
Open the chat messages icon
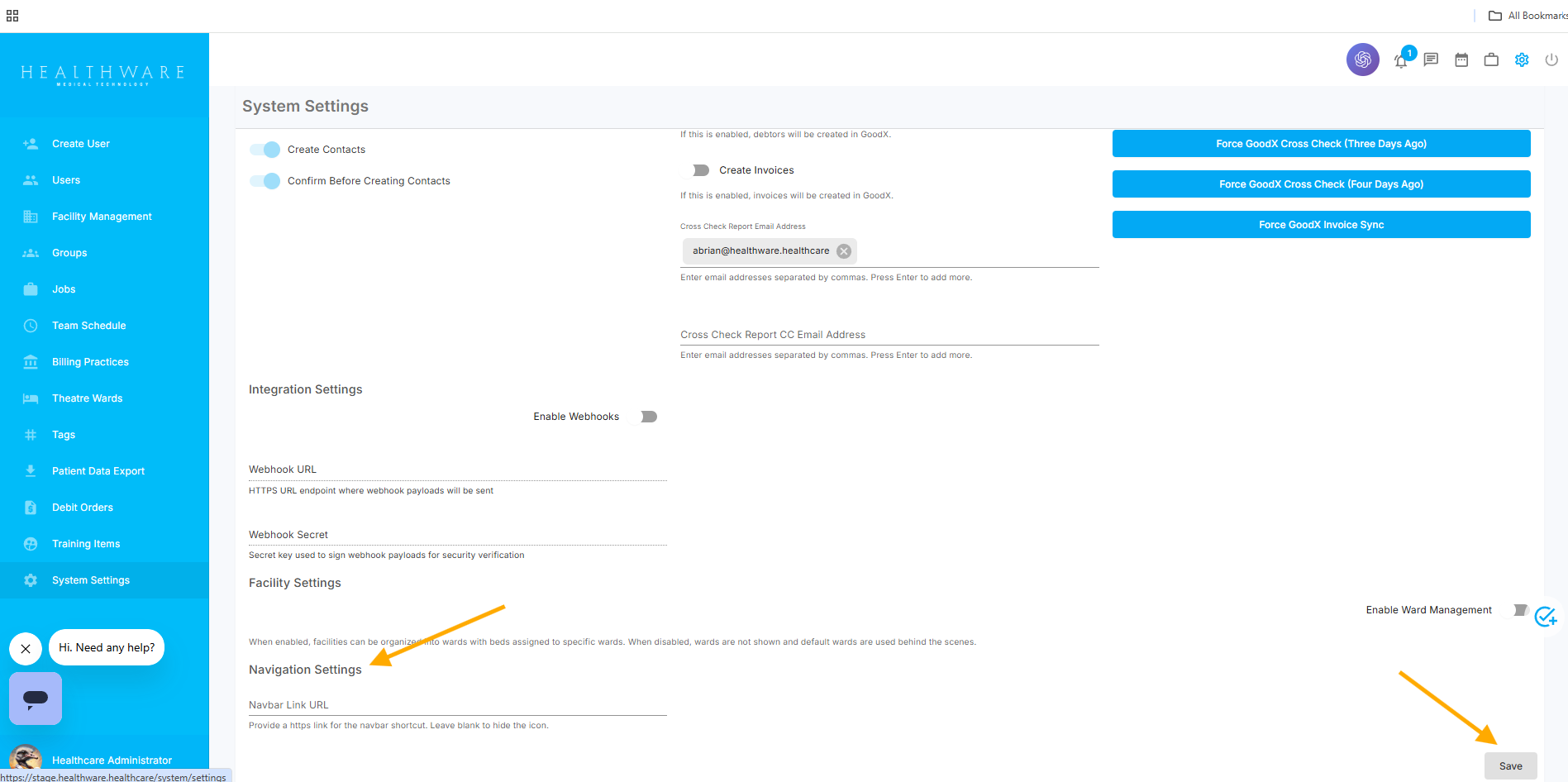(x=1431, y=60)
